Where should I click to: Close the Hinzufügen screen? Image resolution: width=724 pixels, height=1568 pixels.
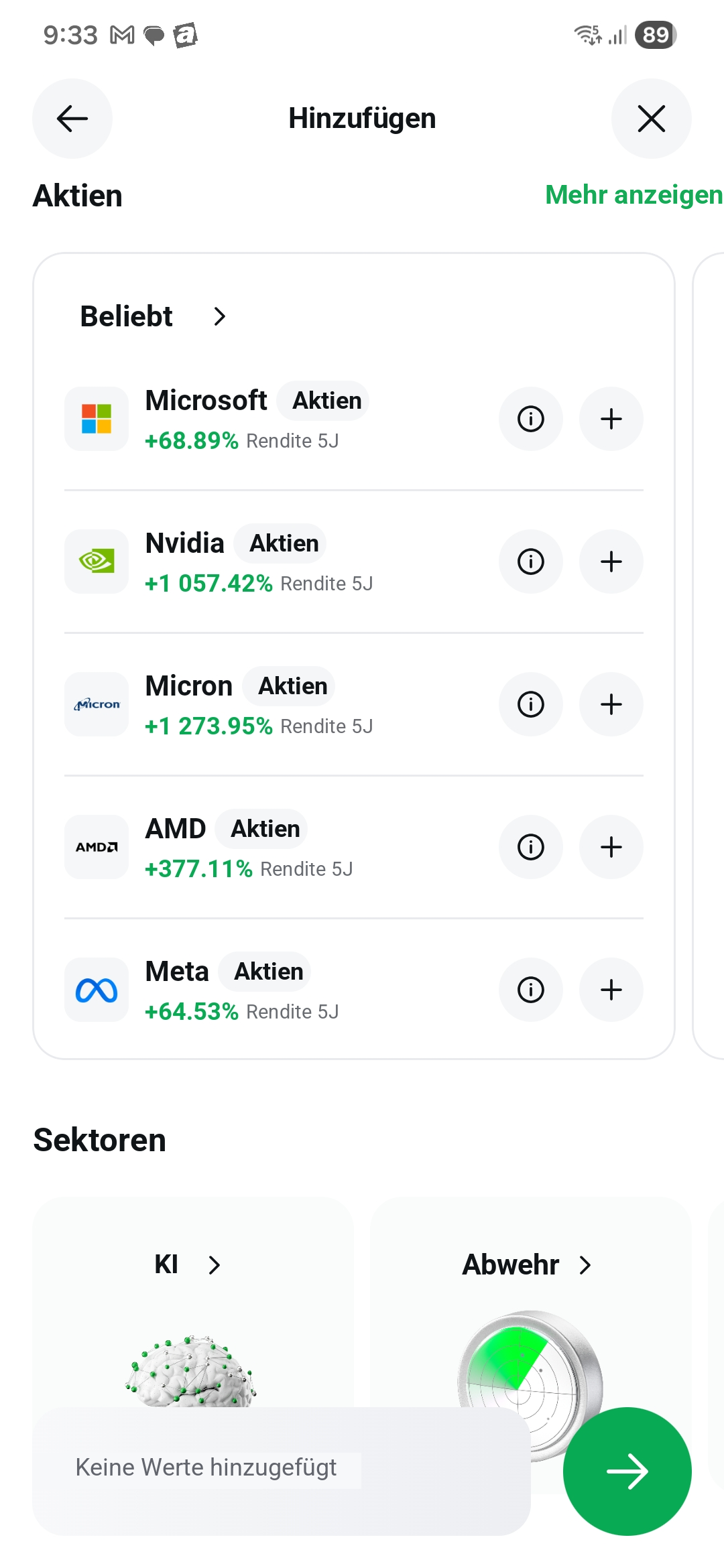[x=652, y=119]
